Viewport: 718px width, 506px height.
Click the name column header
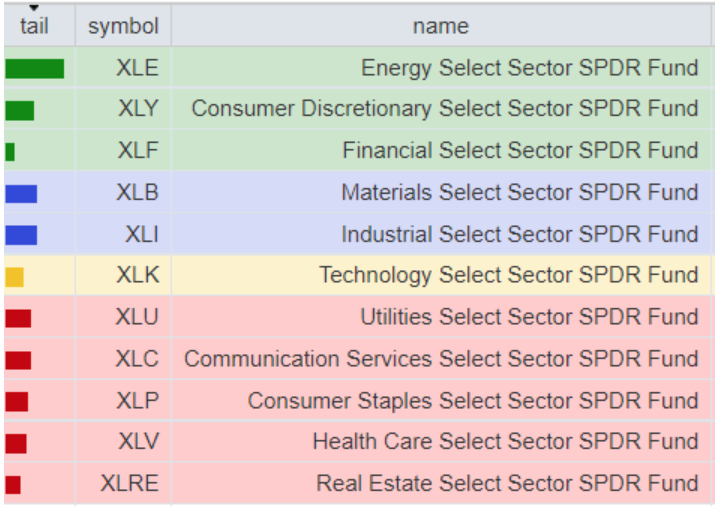[440, 27]
